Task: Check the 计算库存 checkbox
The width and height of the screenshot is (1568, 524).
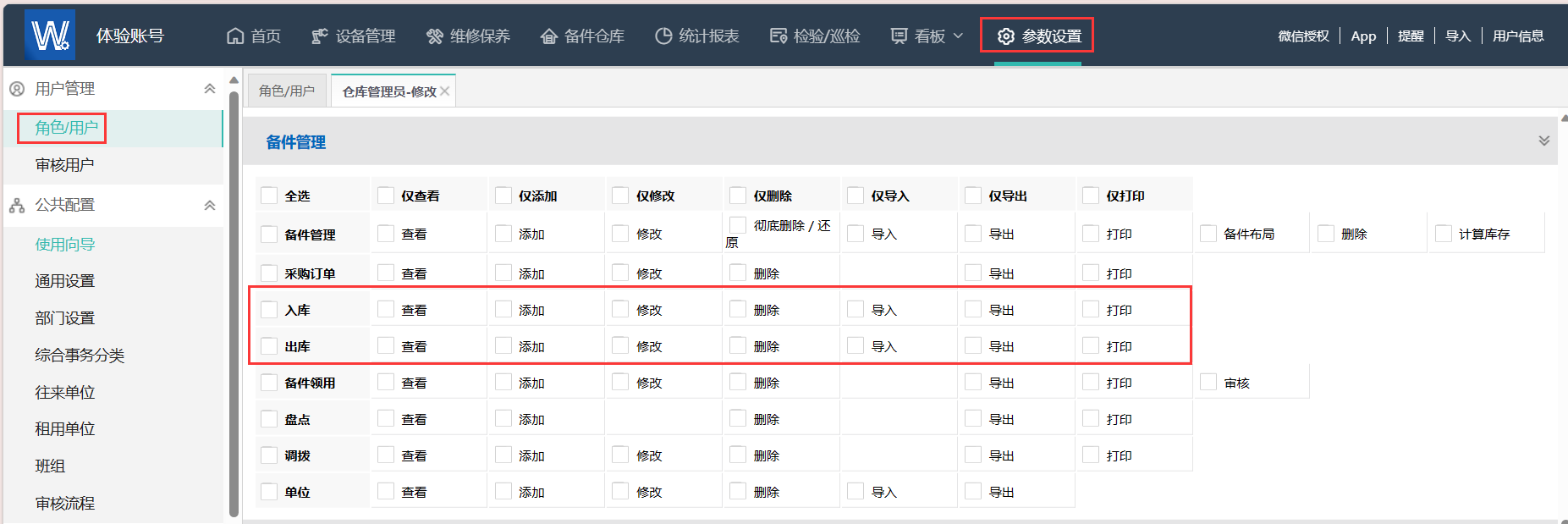Action: 1444,234
